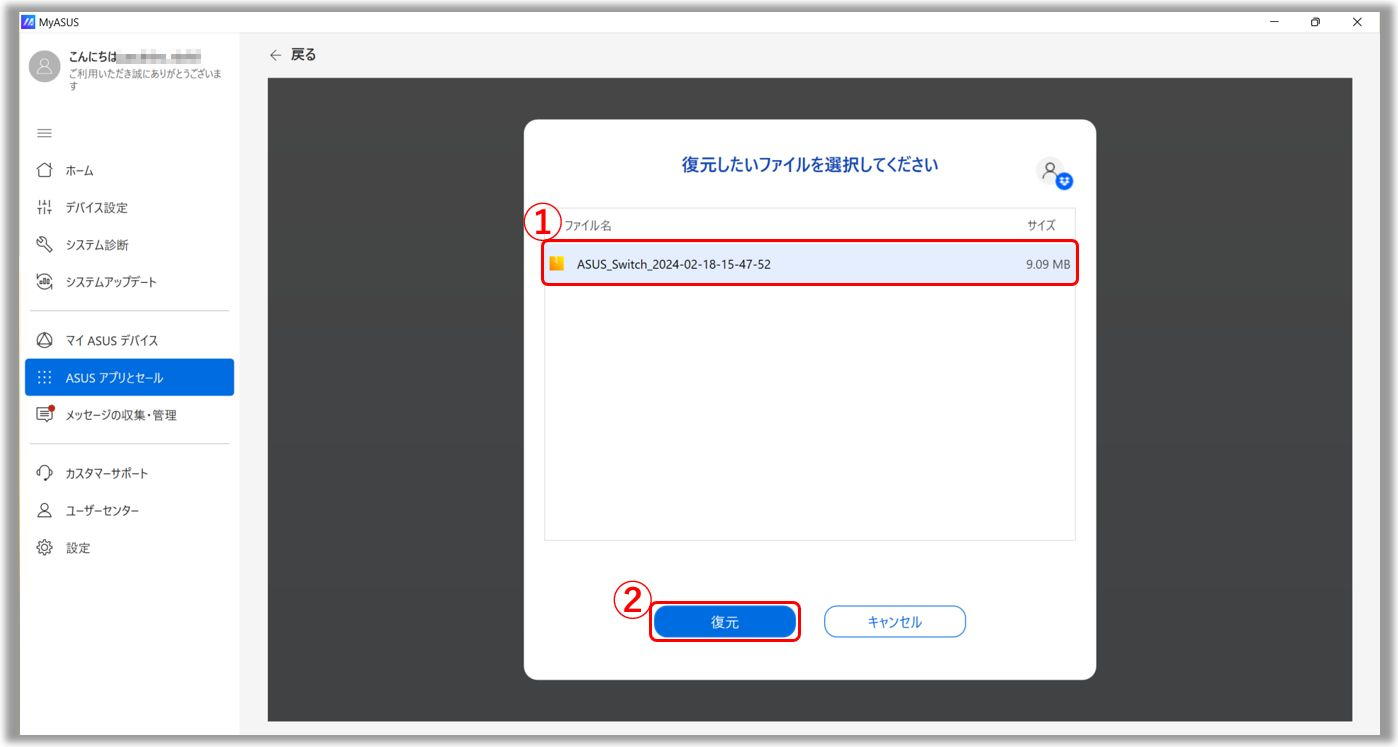Click the system update refresh icon
Image resolution: width=1398 pixels, height=747 pixels.
pos(44,282)
